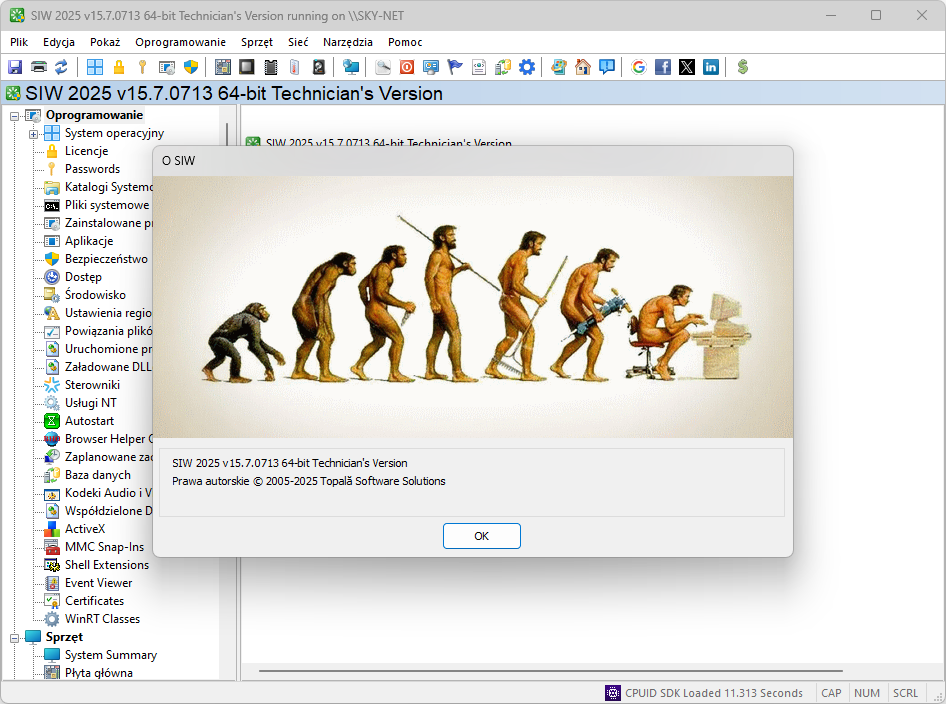Screen dimensions: 946x704
Task: Select Event Viewer in the tree
Action: [98, 583]
